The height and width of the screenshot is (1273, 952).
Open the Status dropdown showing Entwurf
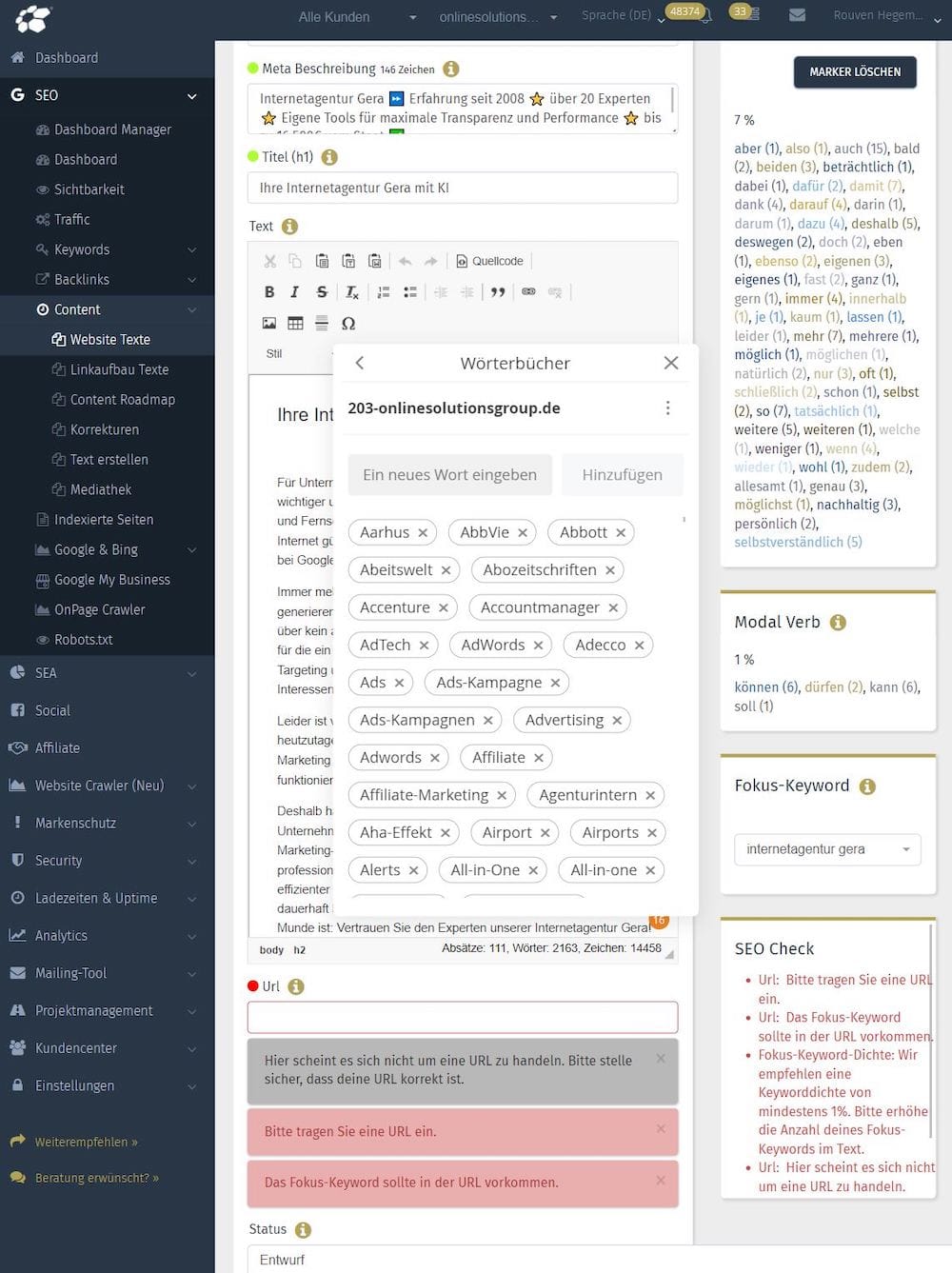[x=600, y=1260]
